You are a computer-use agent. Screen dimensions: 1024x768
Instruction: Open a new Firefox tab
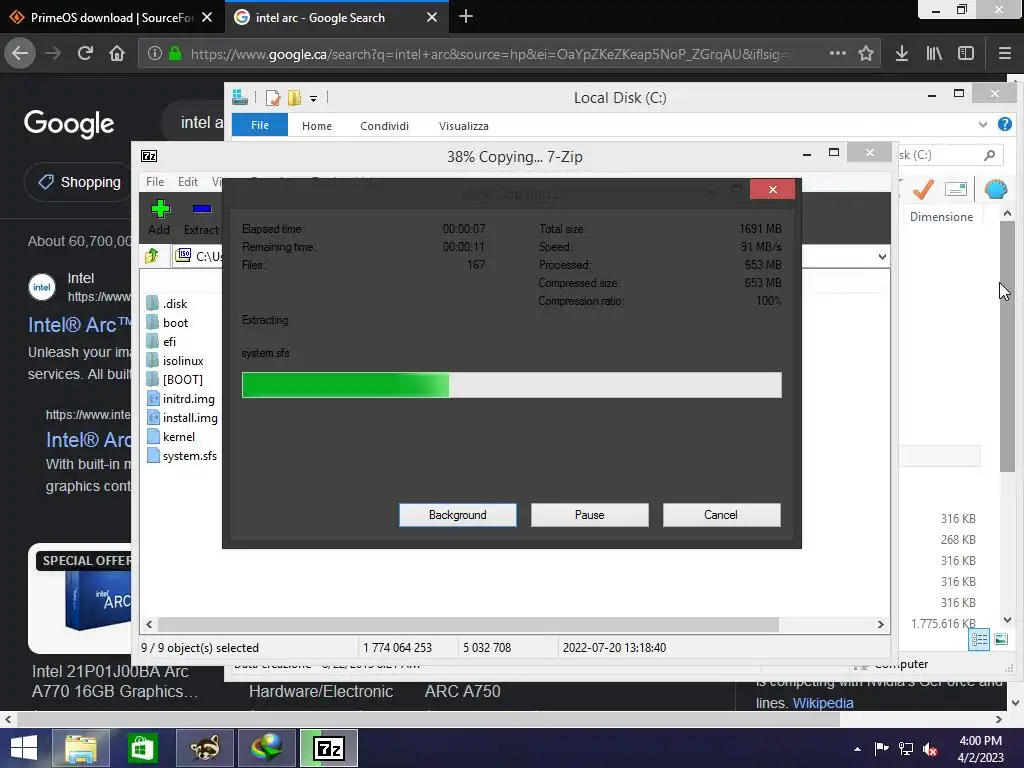pyautogui.click(x=466, y=16)
